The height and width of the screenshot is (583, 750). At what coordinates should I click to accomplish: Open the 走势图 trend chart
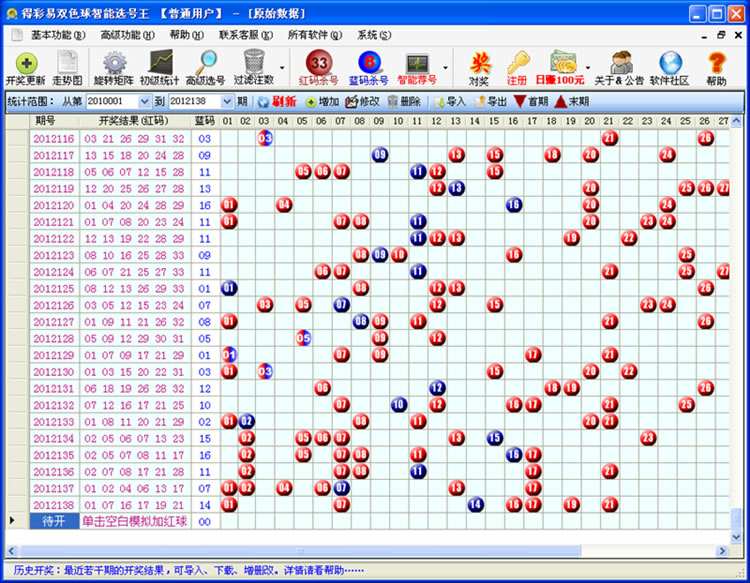68,68
